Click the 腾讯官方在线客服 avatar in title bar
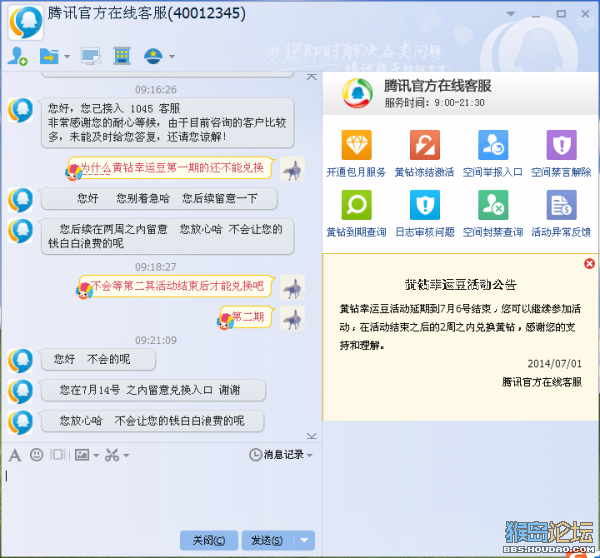The height and width of the screenshot is (558, 600). 26,22
